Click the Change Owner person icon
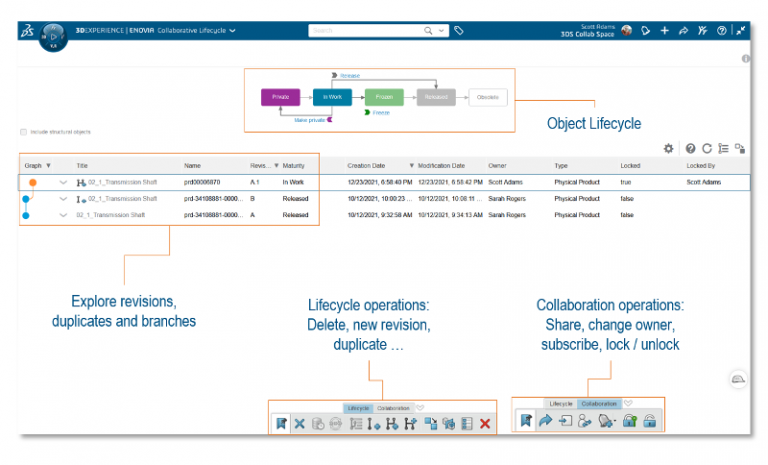The width and height of the screenshot is (768, 465). point(584,421)
